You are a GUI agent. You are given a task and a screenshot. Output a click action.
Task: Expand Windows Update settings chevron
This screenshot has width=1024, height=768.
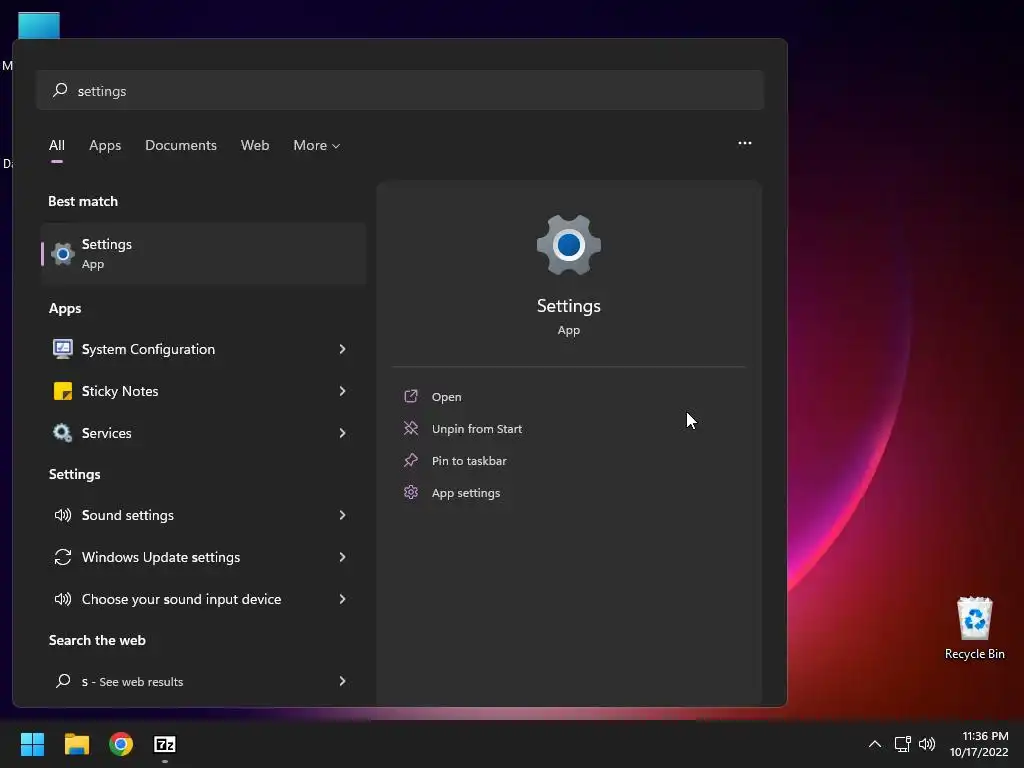pyautogui.click(x=342, y=557)
